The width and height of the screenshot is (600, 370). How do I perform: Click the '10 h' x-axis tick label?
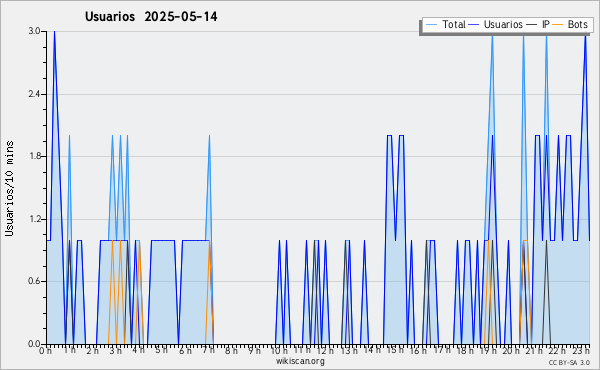coord(279,350)
